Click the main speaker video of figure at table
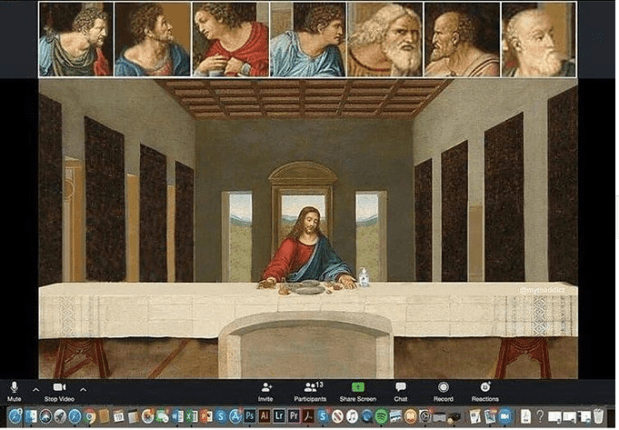 pyautogui.click(x=308, y=229)
